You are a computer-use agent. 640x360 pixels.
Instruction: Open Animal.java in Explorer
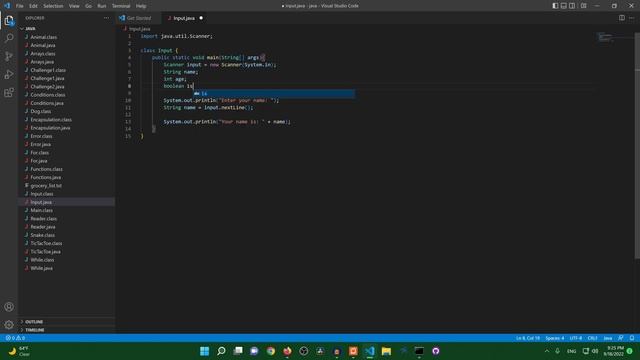(43, 45)
